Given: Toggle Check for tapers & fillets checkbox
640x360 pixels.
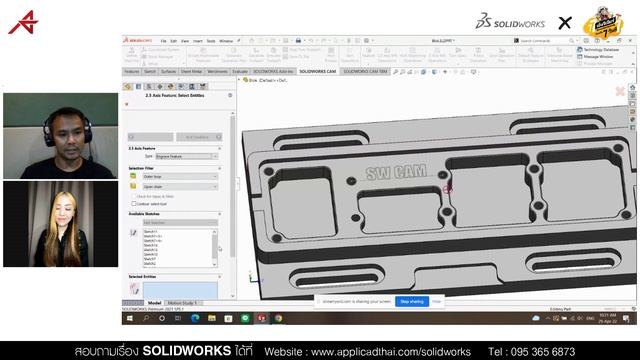Looking at the screenshot, I should (133, 196).
